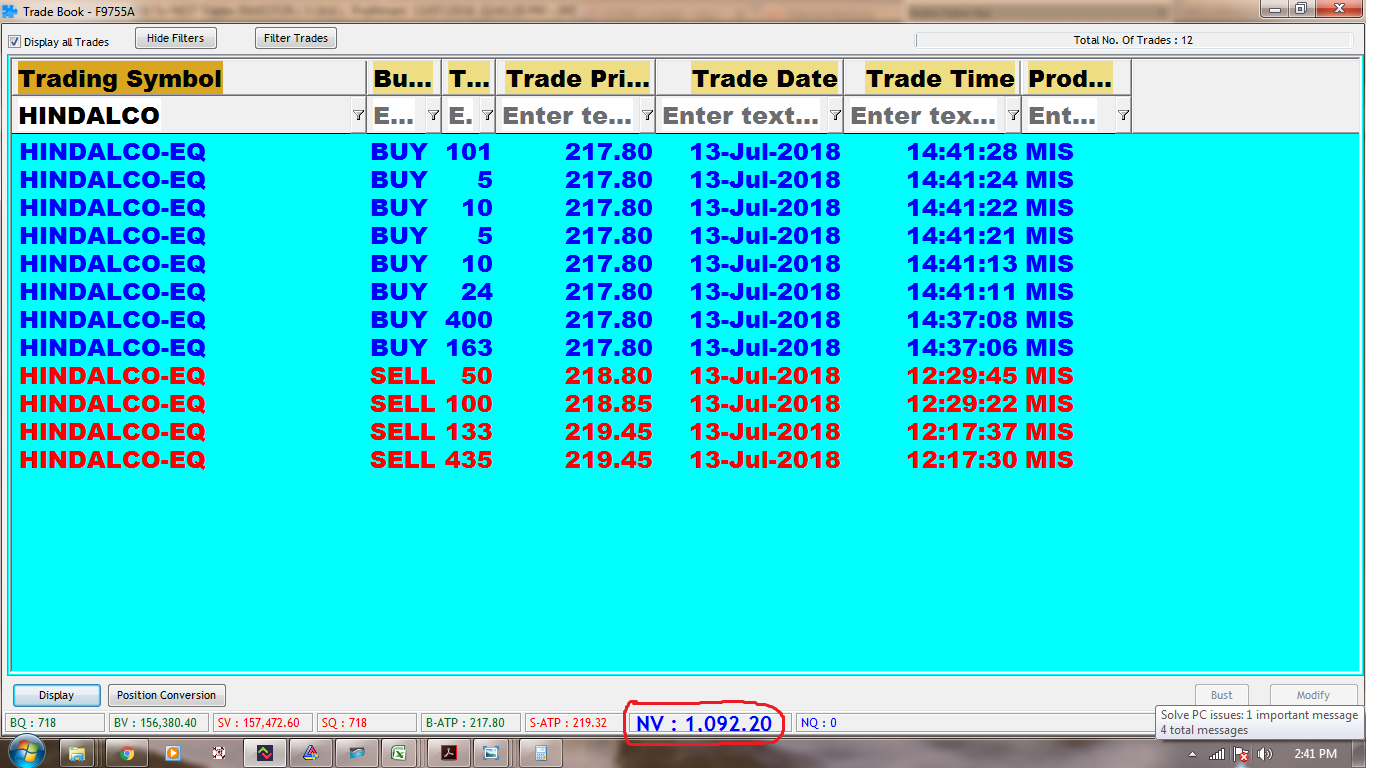Launch Google Chrome from the taskbar
1380x768 pixels.
[x=127, y=753]
